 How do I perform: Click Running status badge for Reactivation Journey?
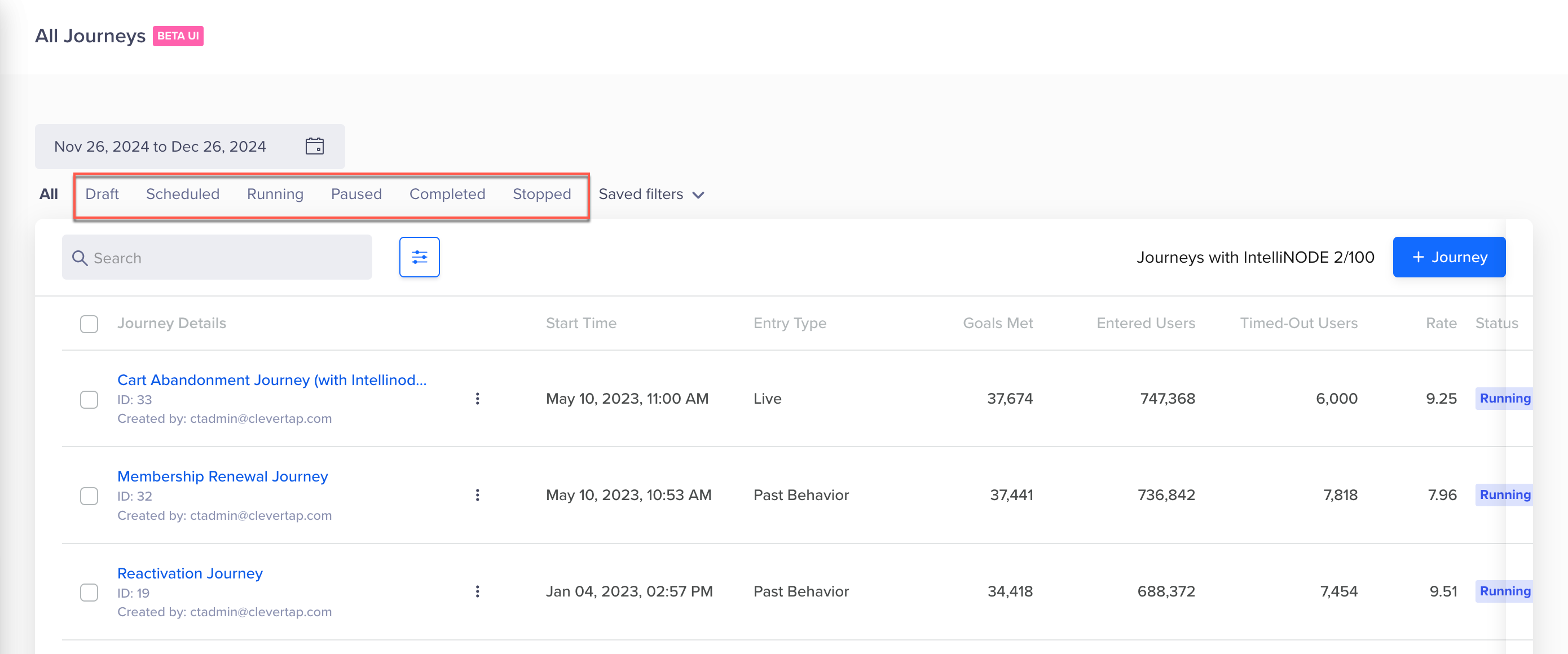[1504, 591]
